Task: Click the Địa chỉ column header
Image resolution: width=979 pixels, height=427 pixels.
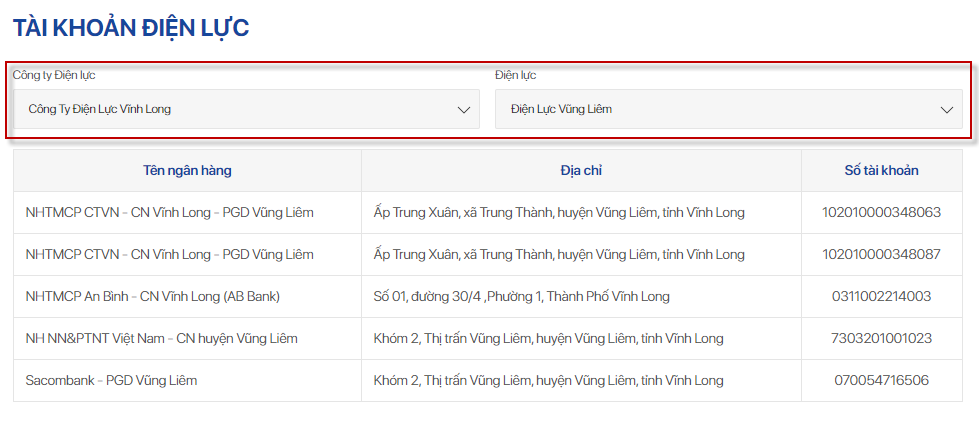Action: point(581,170)
